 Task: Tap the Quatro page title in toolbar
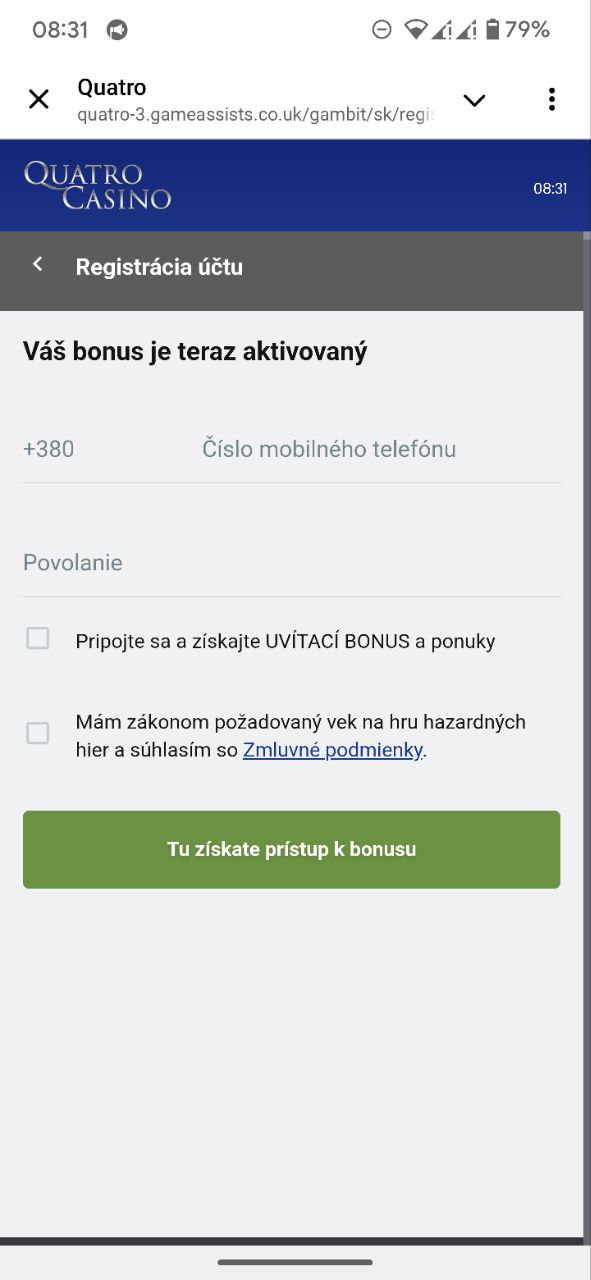(x=111, y=87)
